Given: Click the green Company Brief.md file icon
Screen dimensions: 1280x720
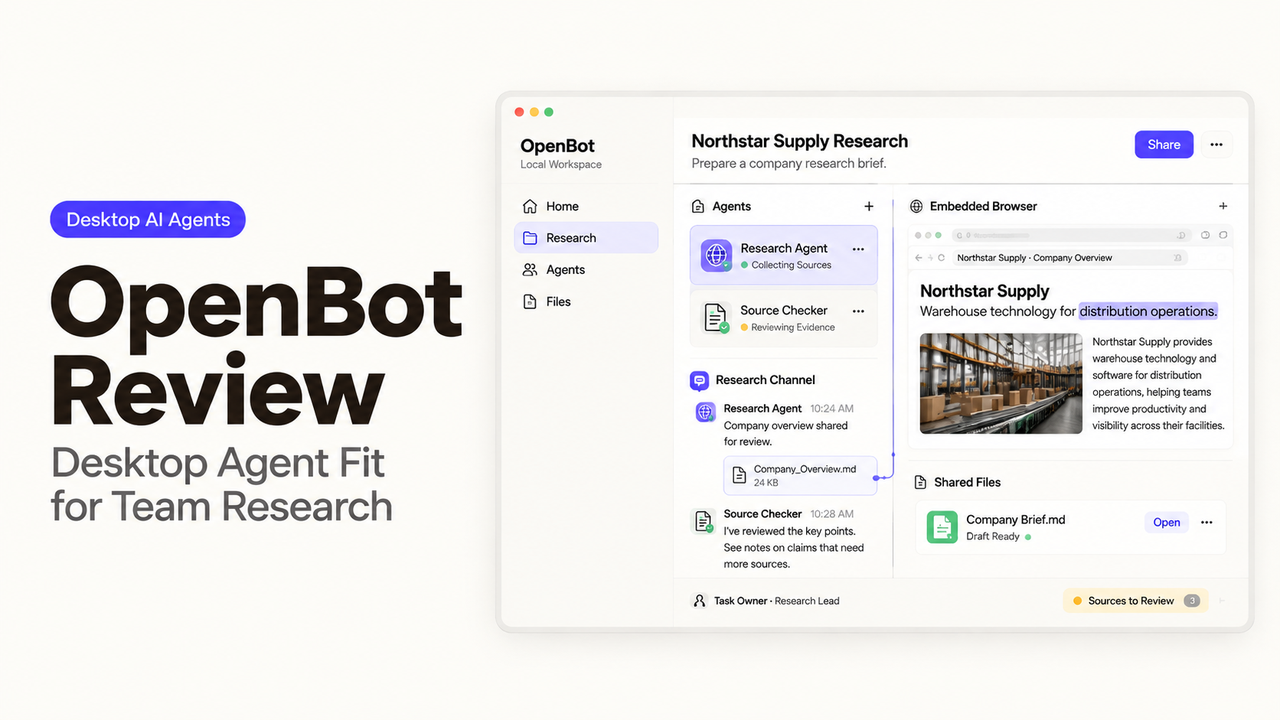Looking at the screenshot, I should click(942, 527).
